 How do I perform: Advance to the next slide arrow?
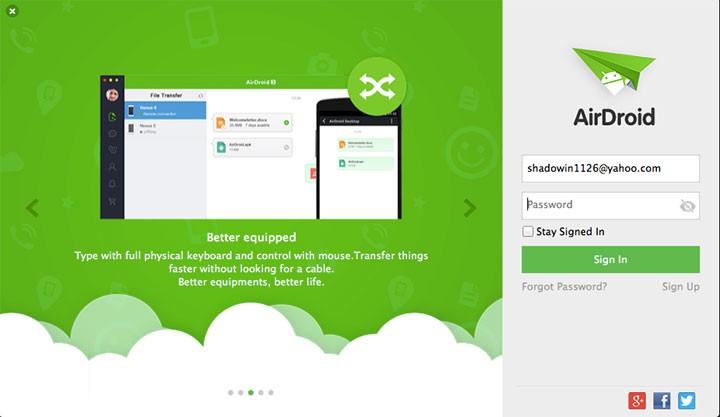point(470,208)
